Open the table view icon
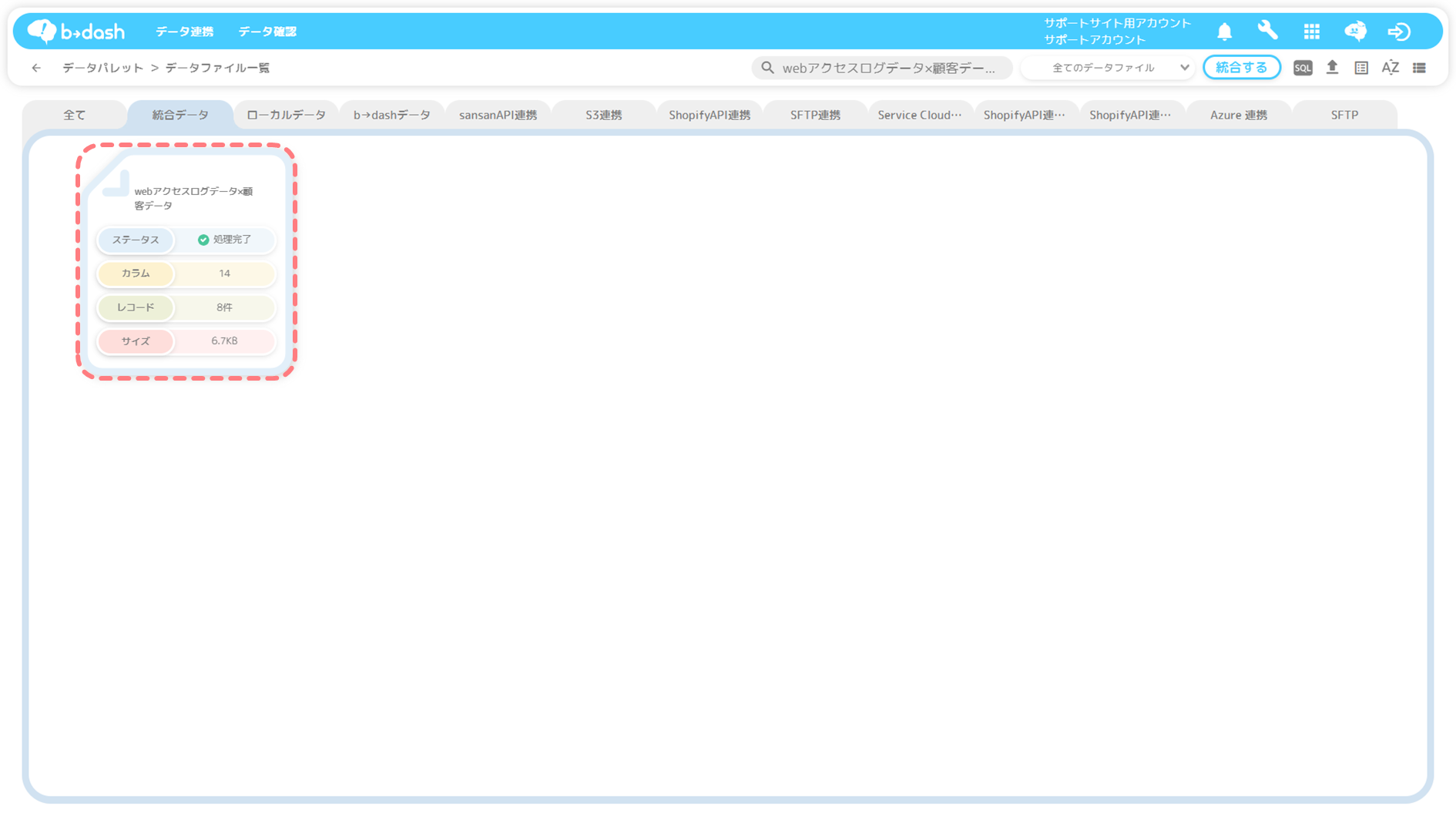This screenshot has height=819, width=1456. 1361,68
